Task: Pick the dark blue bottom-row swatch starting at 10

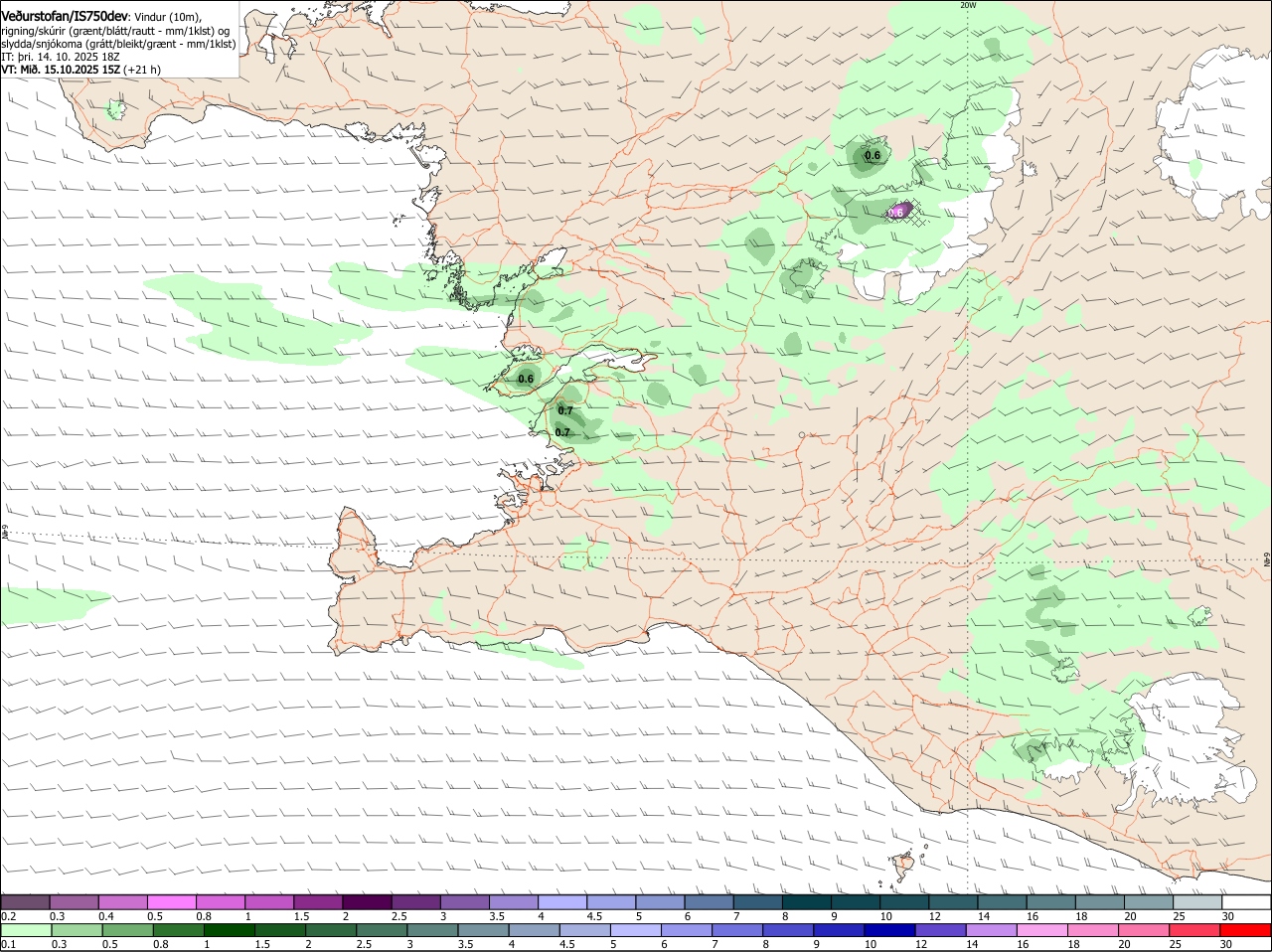Action: coord(891,930)
